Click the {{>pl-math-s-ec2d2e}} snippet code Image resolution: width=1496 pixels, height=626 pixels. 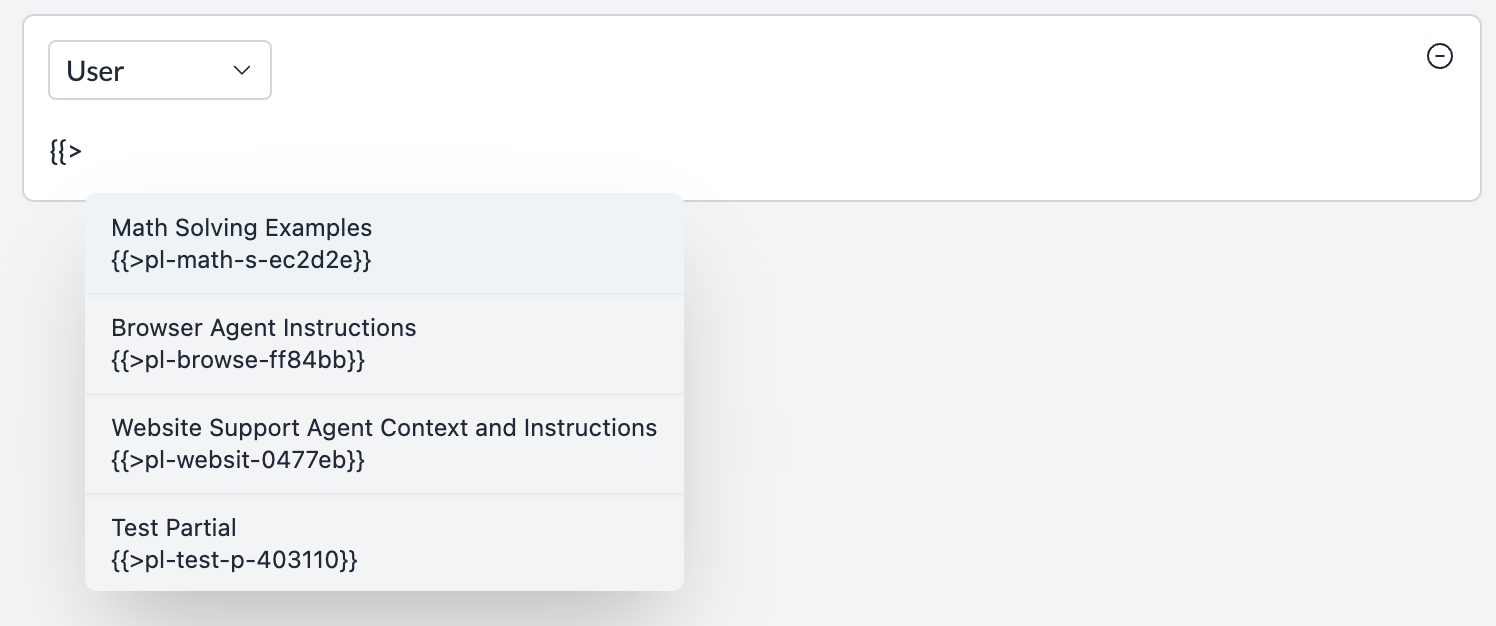[242, 260]
